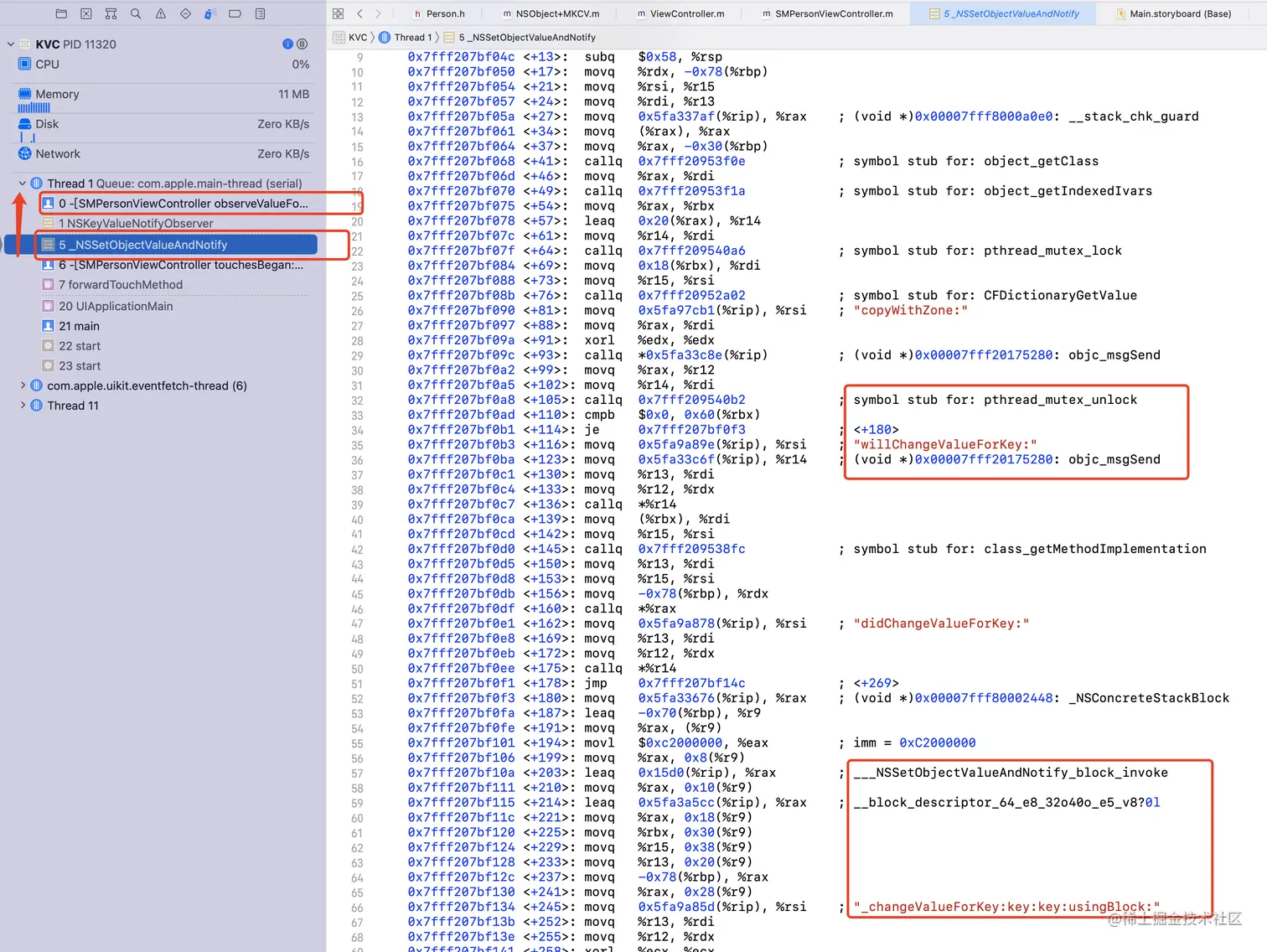
Task: Click the "didChangeValueForKey:" comment string
Action: [x=941, y=623]
